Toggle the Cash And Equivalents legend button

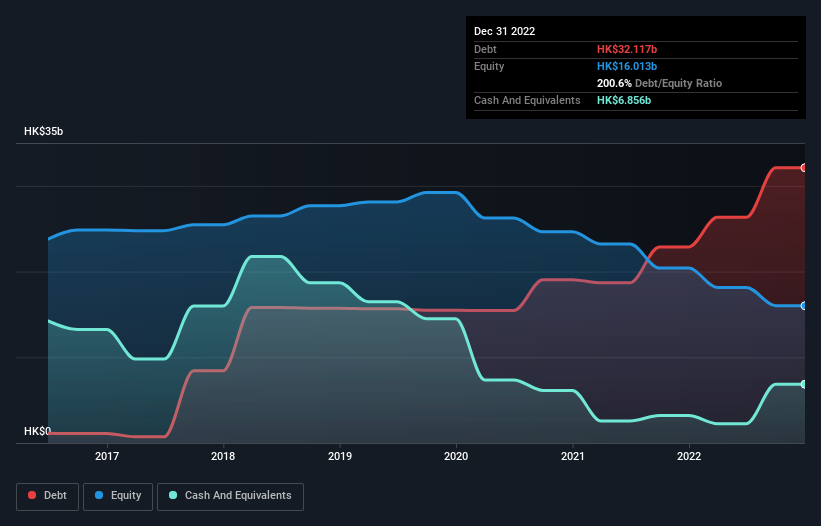(230, 496)
